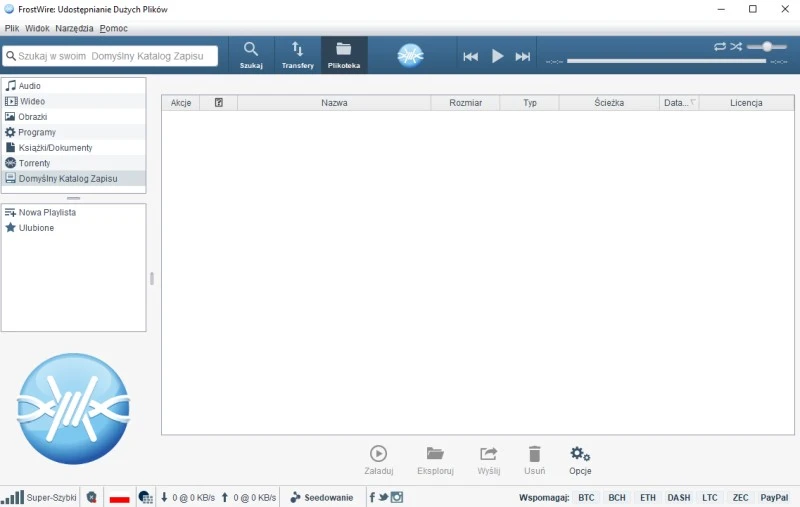Toggle shuffle mode in the player
This screenshot has height=507, width=800.
point(736,46)
